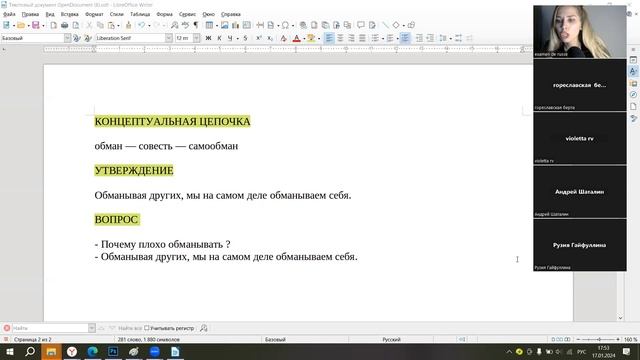Click the Find and Replace icon
This screenshot has width=640, height=360.
(x=175, y=25)
